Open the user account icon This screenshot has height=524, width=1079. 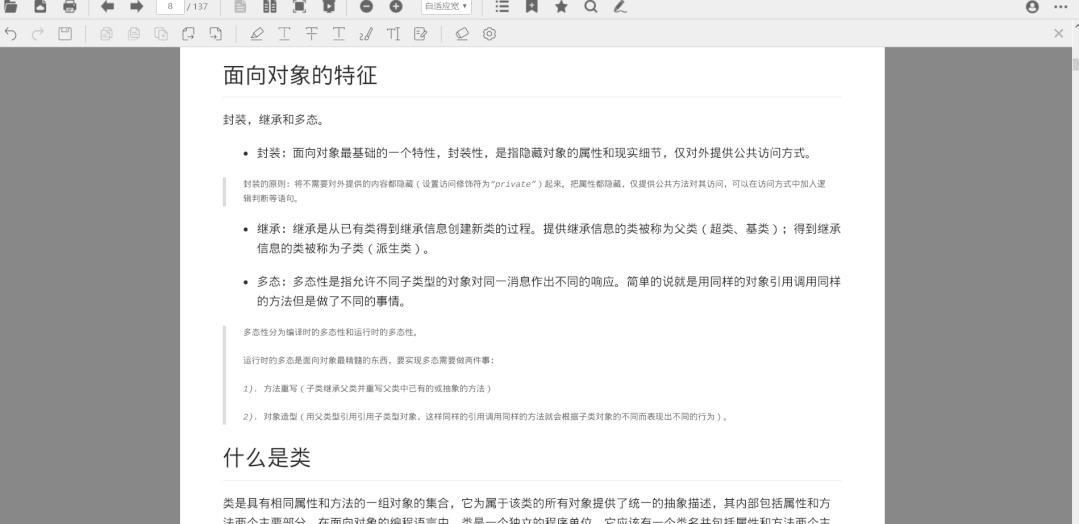click(1032, 7)
